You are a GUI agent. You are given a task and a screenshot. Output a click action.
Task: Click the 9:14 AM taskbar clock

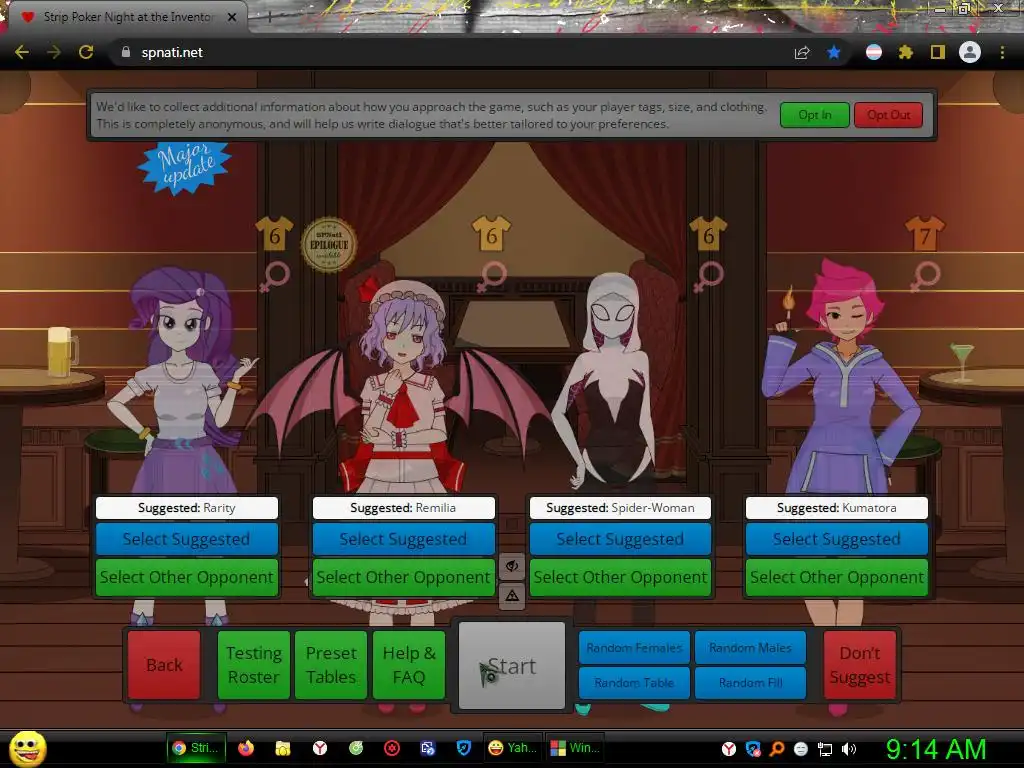(936, 749)
